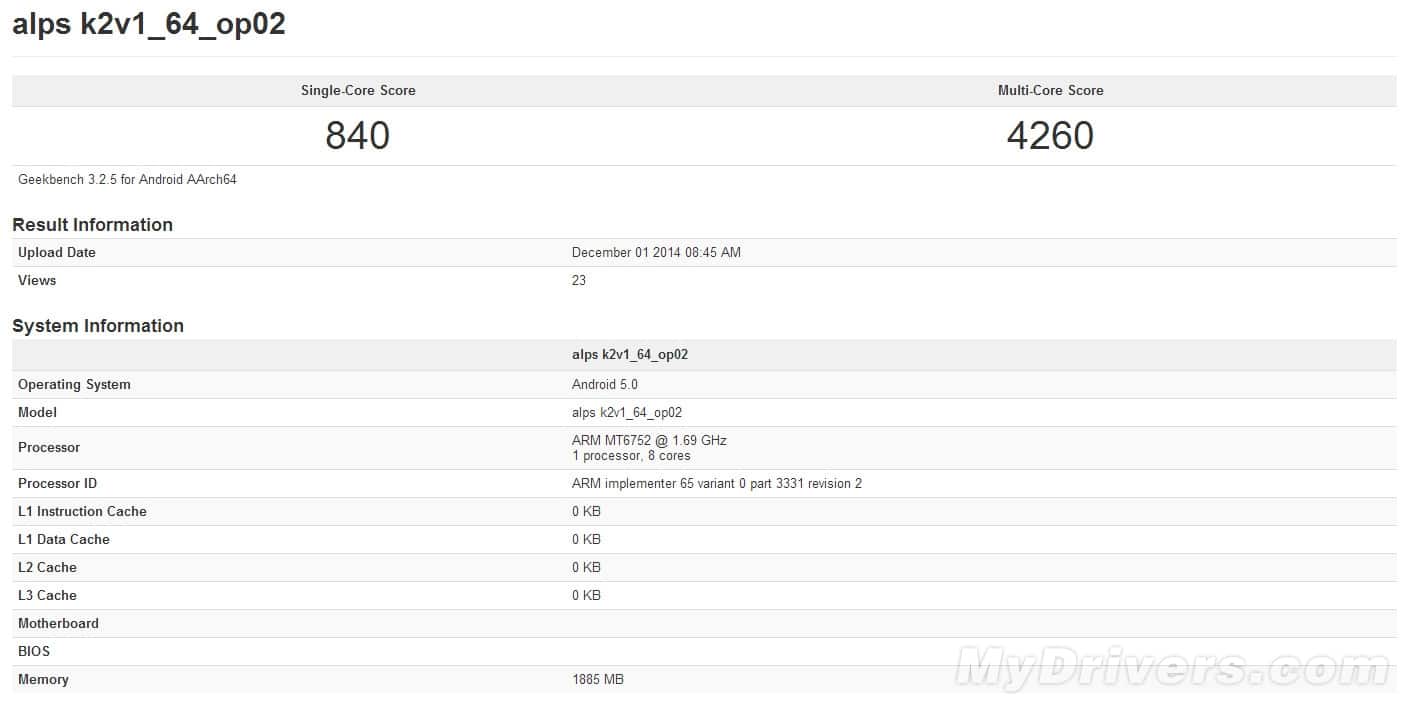Select the Multi-Core Score column header
This screenshot has width=1402, height=705.
(1051, 90)
